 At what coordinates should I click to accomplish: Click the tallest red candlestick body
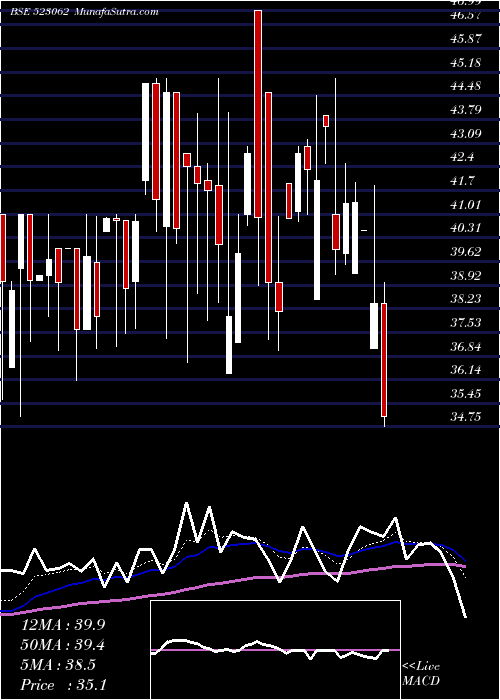(x=258, y=114)
